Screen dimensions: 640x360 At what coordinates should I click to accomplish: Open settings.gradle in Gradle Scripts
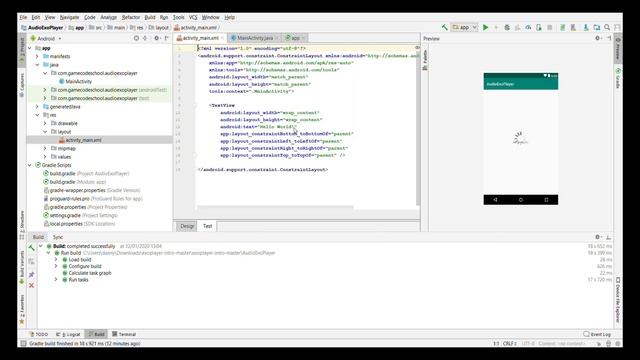click(80, 216)
